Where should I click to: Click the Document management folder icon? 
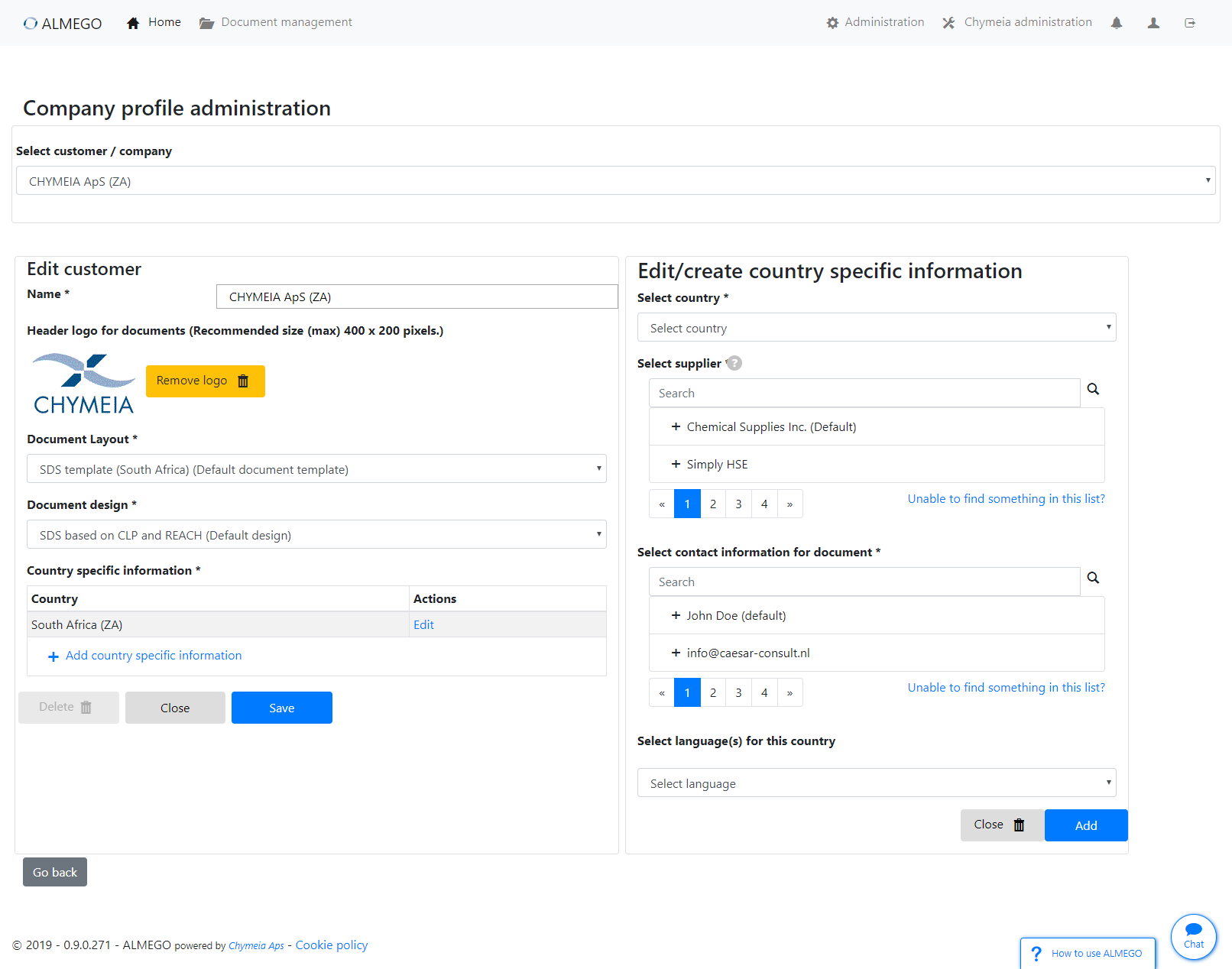pyautogui.click(x=206, y=23)
